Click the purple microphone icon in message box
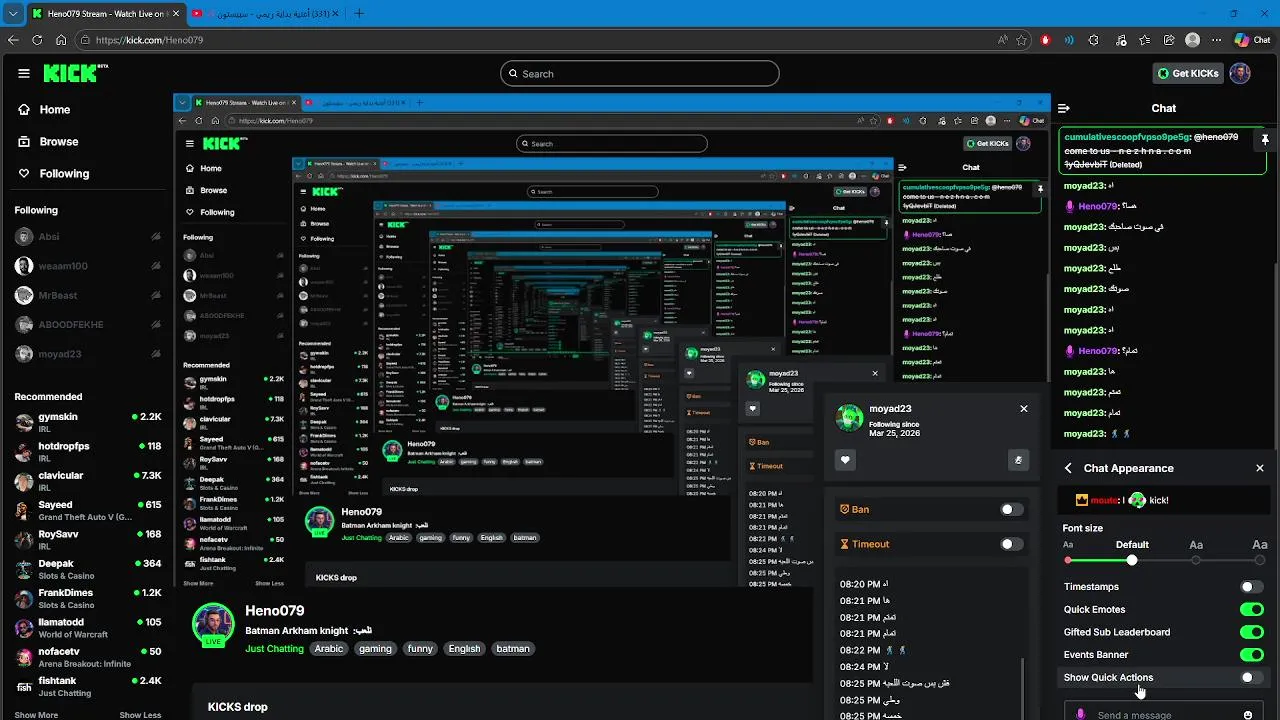Viewport: 1280px width, 720px height. click(x=1080, y=714)
